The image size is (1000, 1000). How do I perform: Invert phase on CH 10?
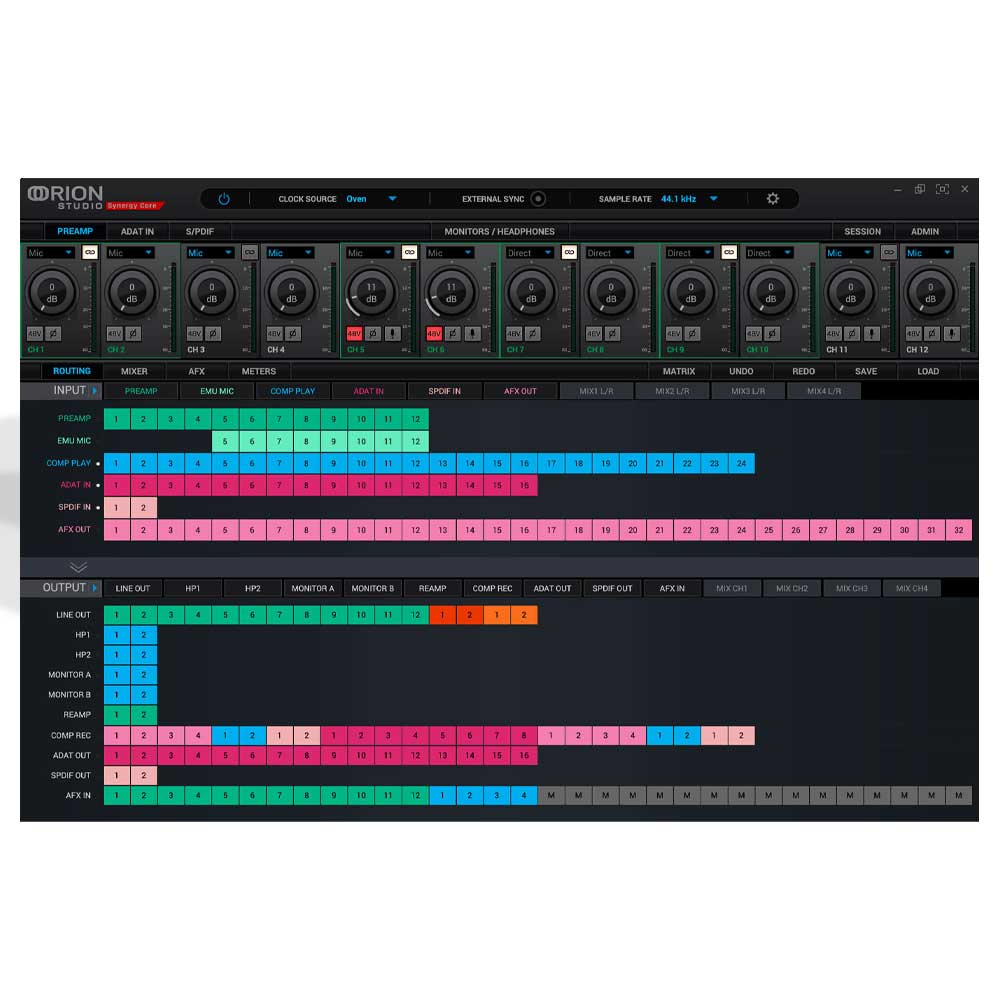tap(772, 334)
